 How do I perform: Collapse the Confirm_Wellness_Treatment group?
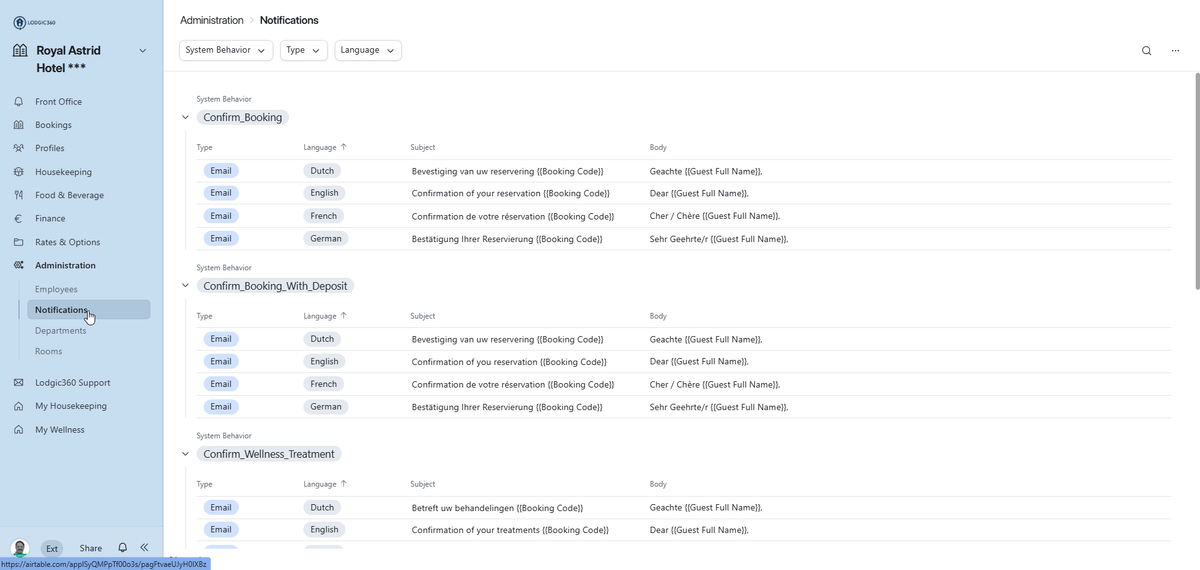coord(185,454)
